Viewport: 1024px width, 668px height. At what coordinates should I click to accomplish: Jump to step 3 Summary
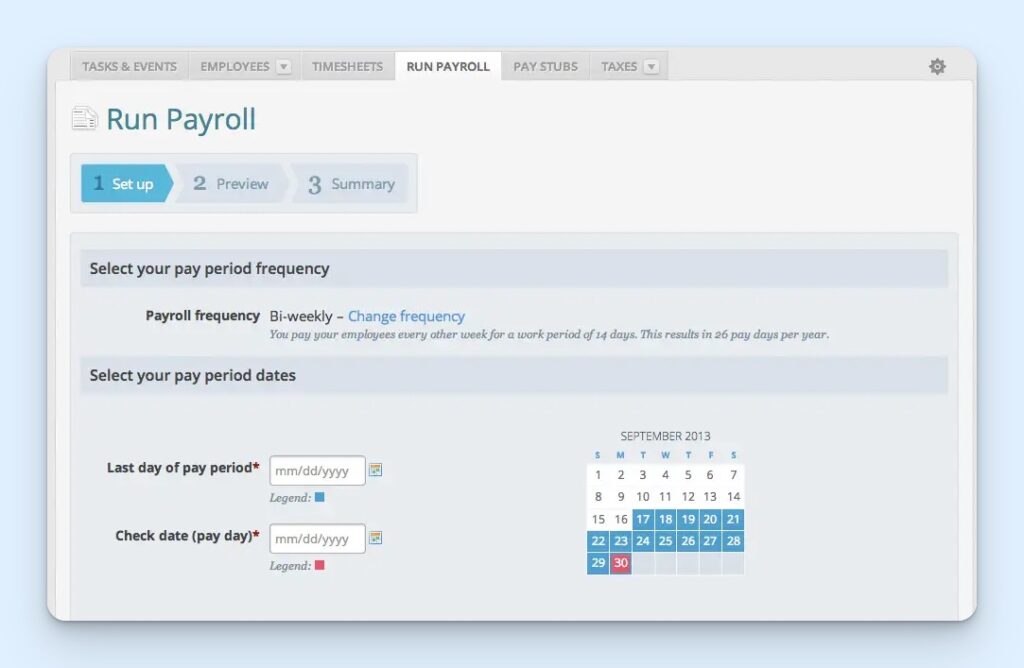(x=351, y=183)
